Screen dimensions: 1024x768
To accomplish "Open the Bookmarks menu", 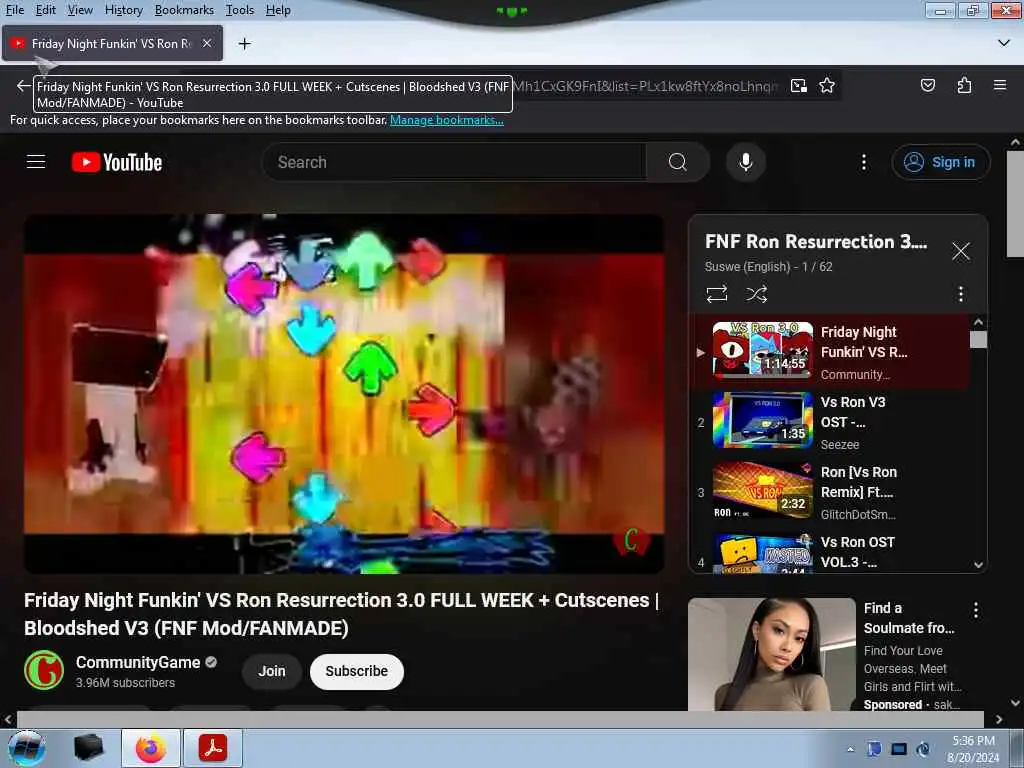I will click(x=184, y=10).
